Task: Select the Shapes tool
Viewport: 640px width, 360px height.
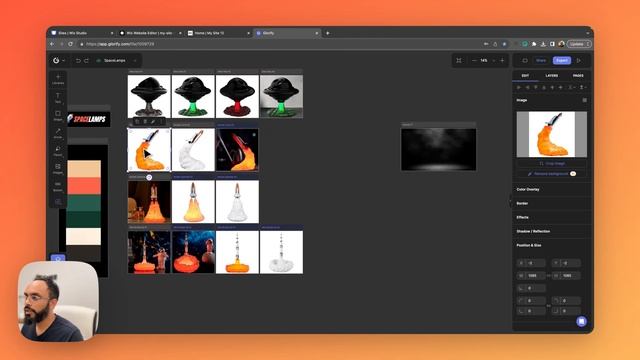Action: point(58,116)
